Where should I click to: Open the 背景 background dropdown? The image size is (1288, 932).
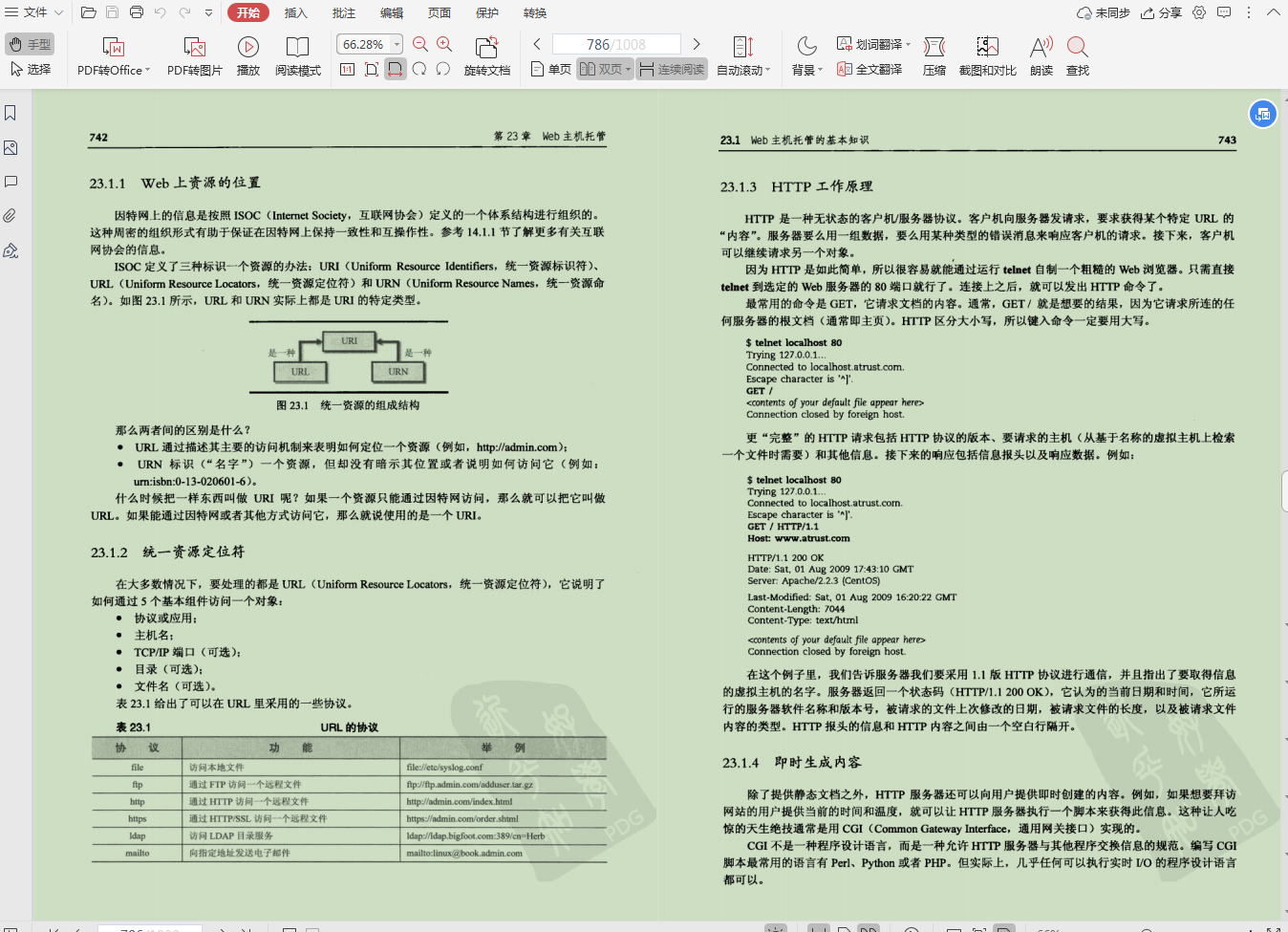tap(806, 56)
